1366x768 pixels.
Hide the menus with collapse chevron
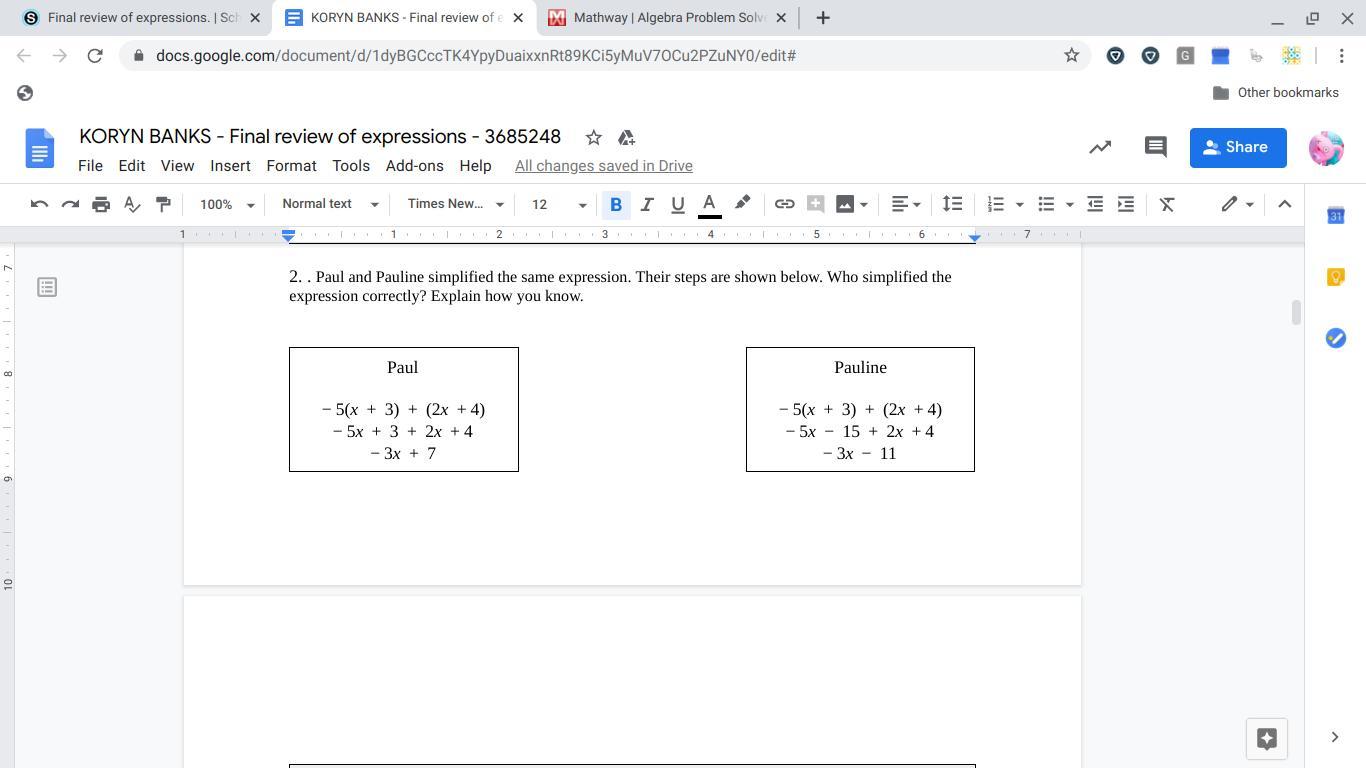coord(1285,204)
